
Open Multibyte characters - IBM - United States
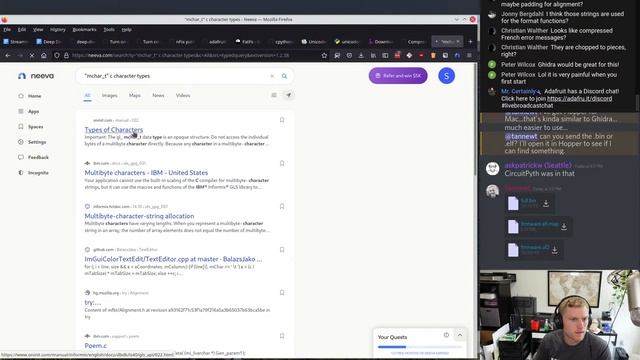click(x=146, y=173)
